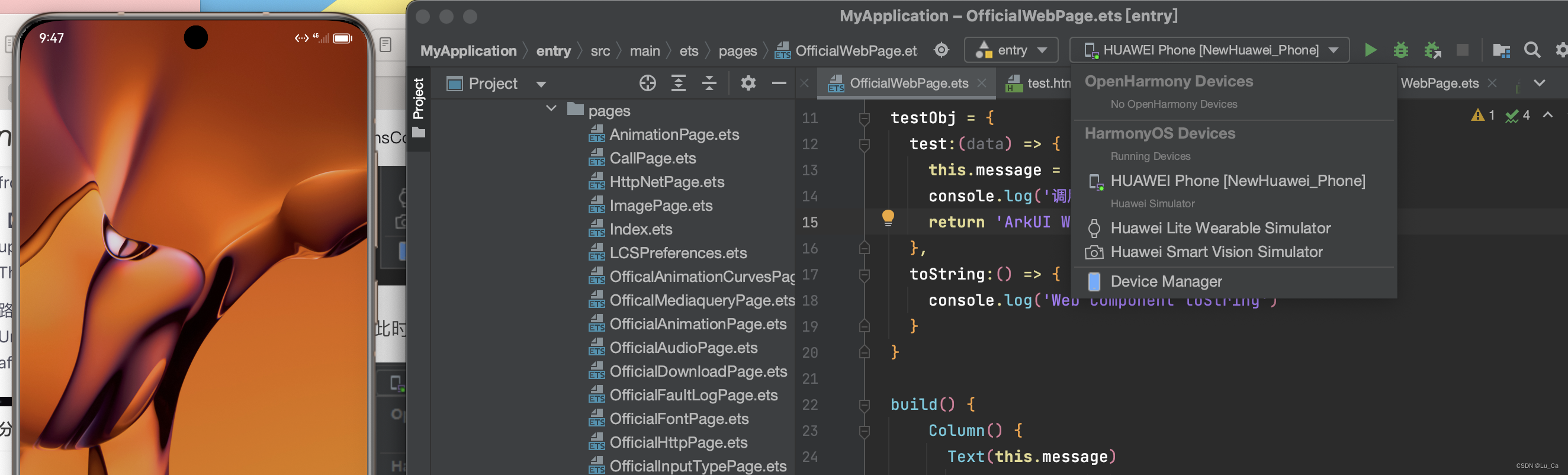The height and width of the screenshot is (475, 1568).
Task: Fold the test function at line 12
Action: 864,145
